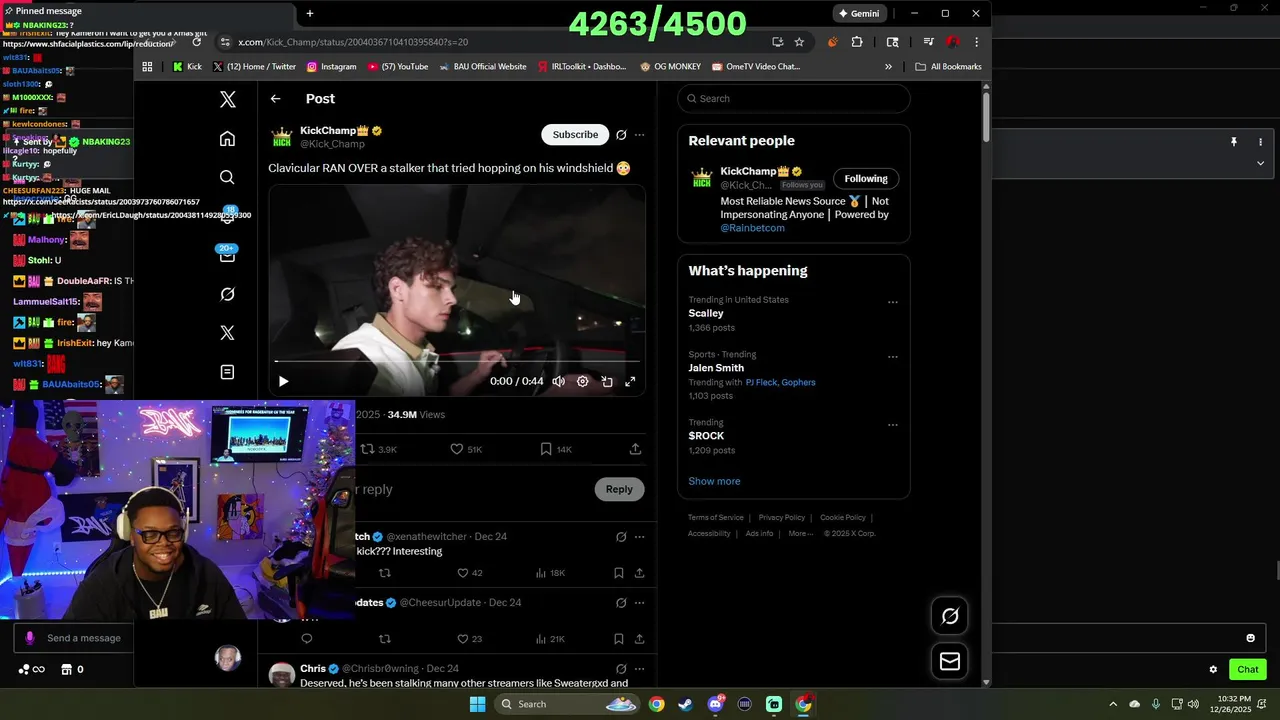Click the browser address bar URL

click(353, 42)
